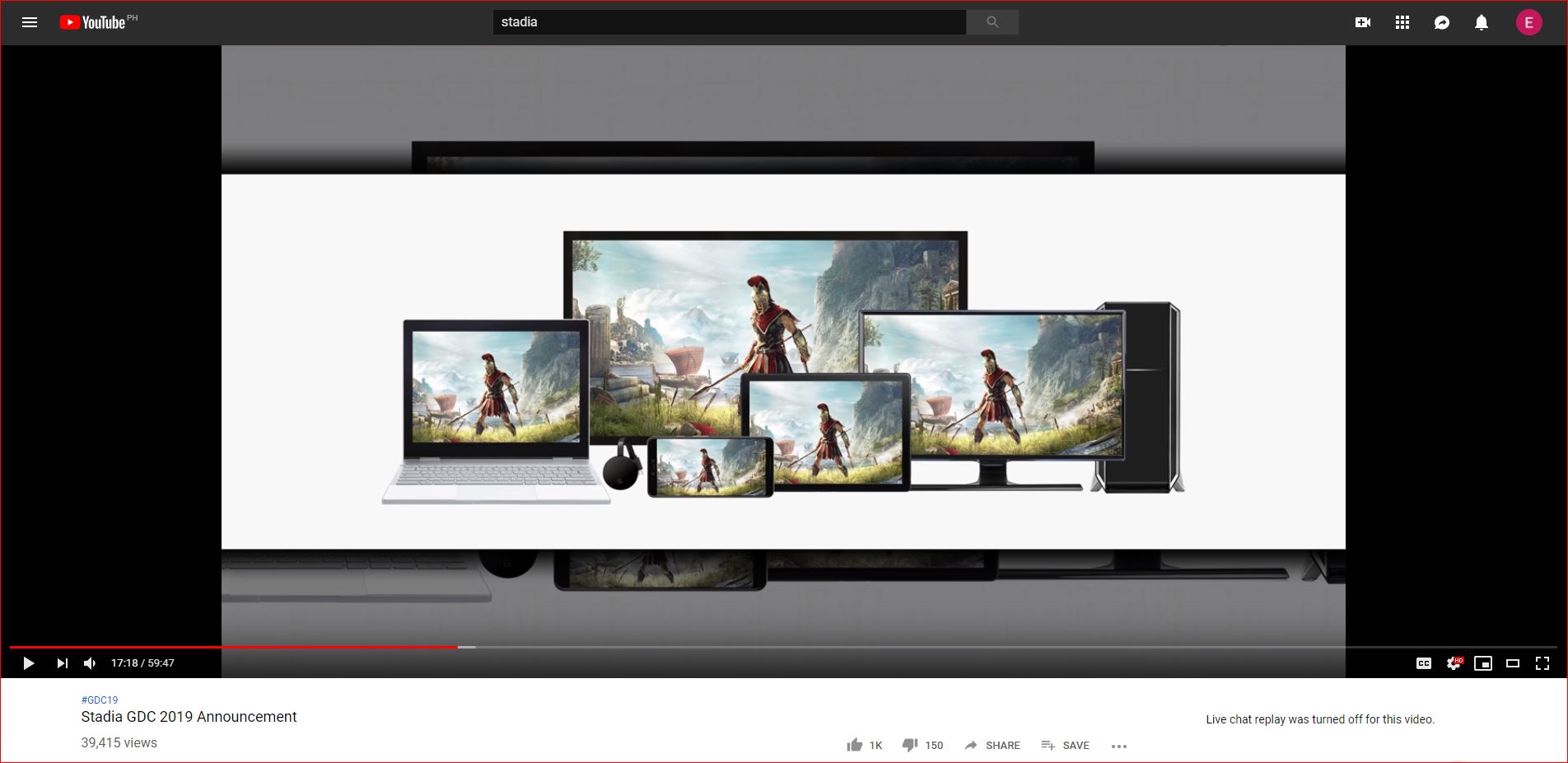
Task: Open the player settings gear
Action: [x=1454, y=663]
